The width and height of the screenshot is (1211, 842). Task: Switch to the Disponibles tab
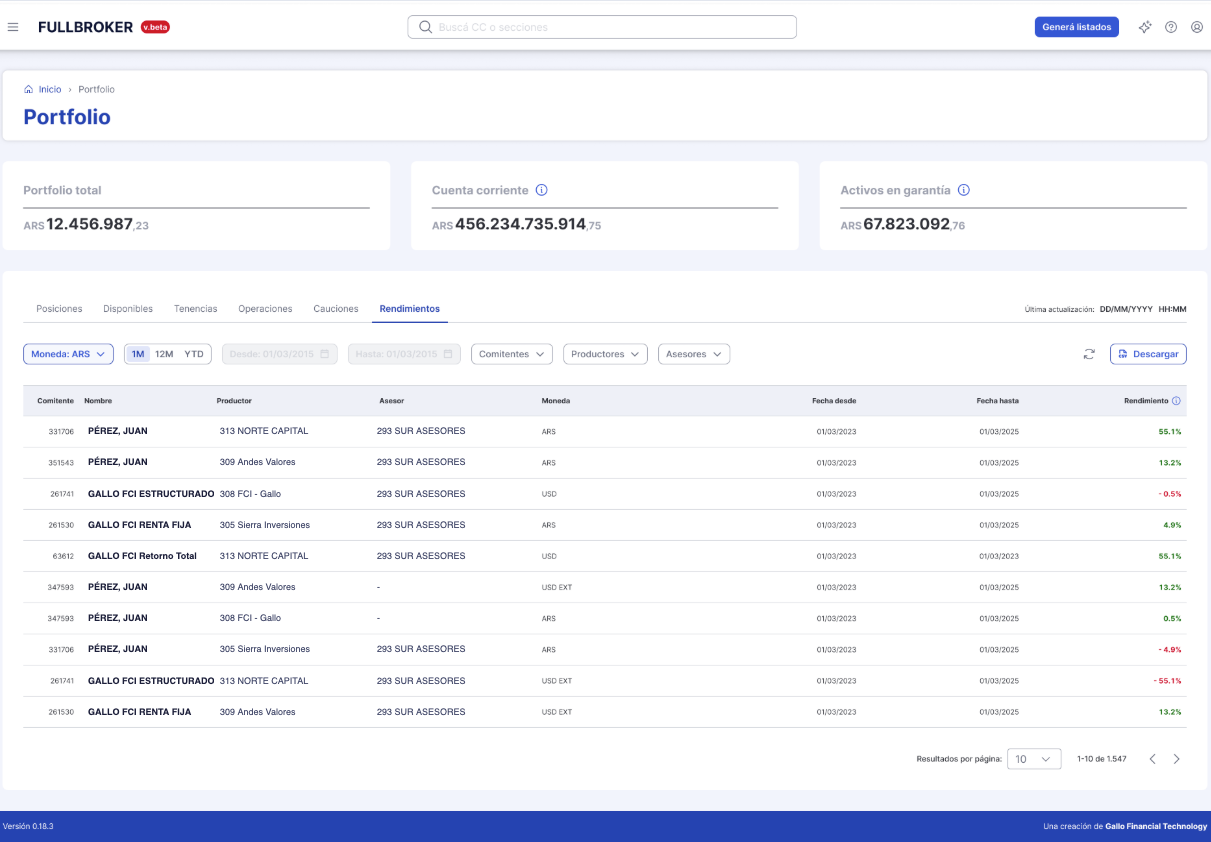(128, 309)
